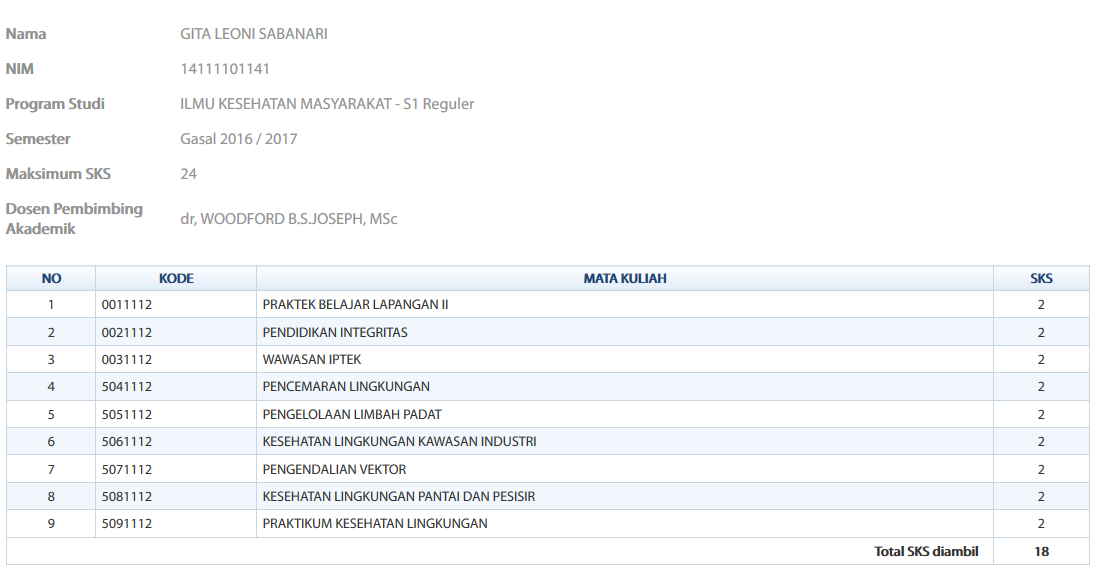
Task: Select course code 0021112
Action: [x=127, y=332]
